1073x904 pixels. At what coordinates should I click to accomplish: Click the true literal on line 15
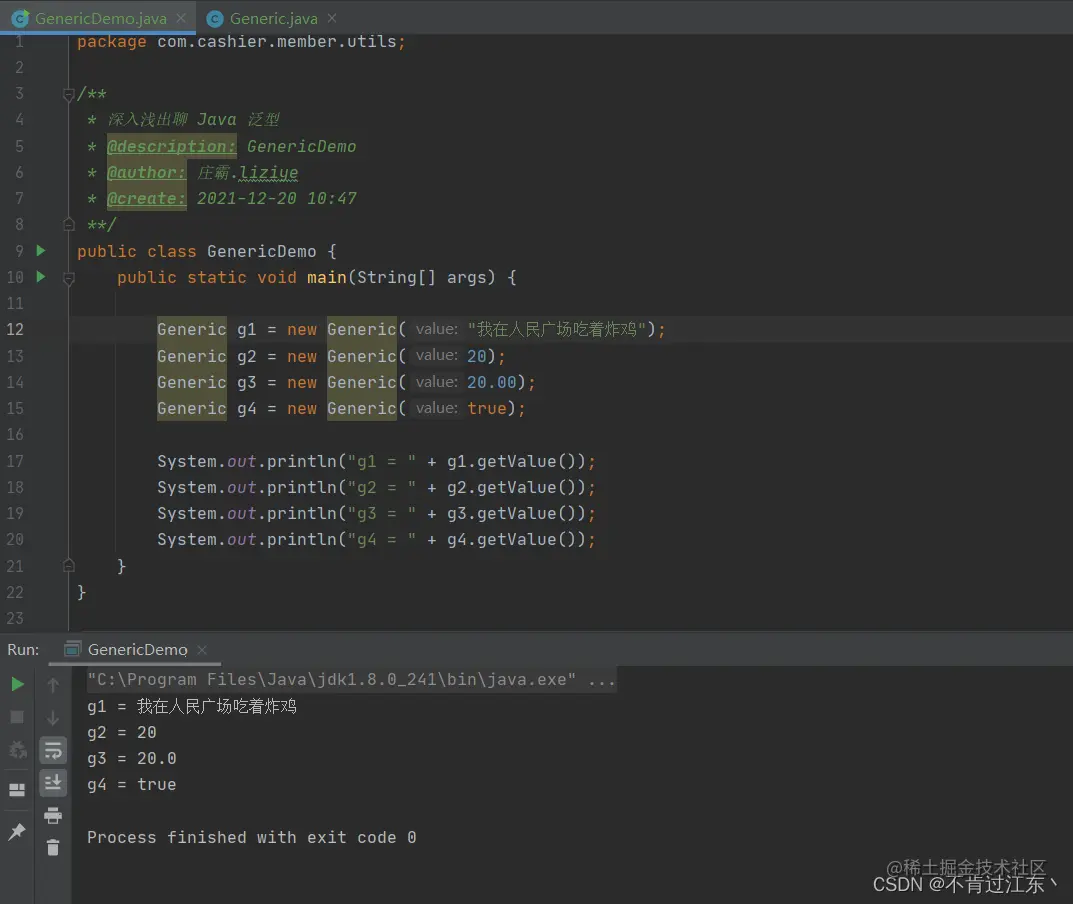coord(487,409)
